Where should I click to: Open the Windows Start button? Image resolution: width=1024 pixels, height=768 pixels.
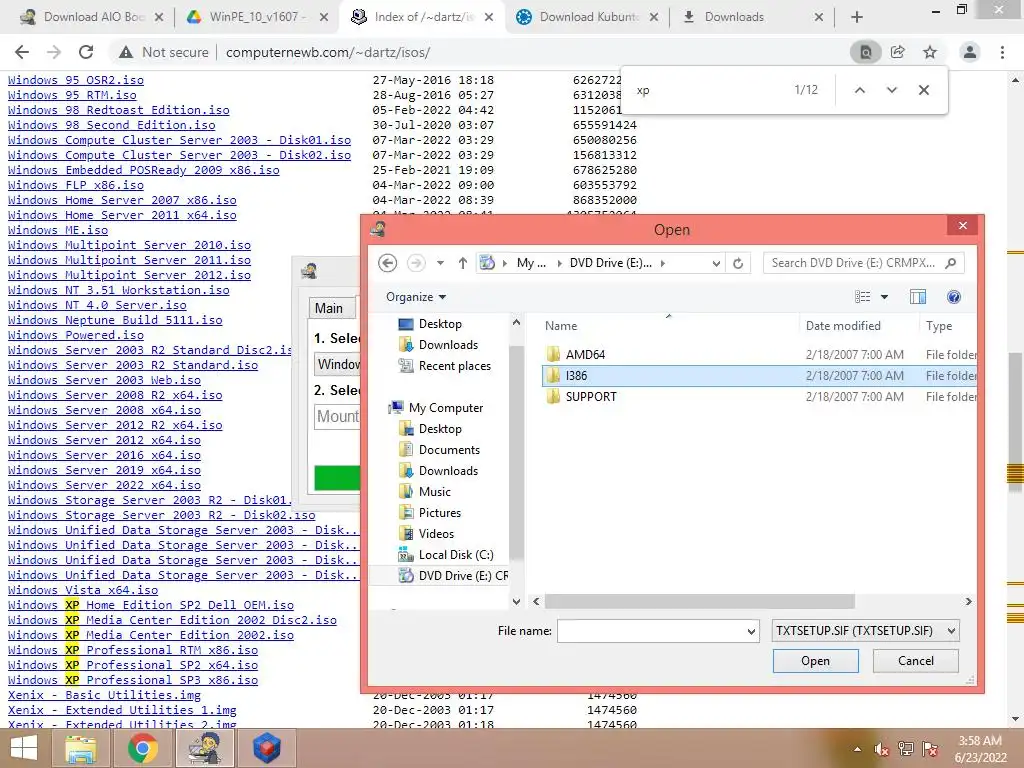pos(24,748)
